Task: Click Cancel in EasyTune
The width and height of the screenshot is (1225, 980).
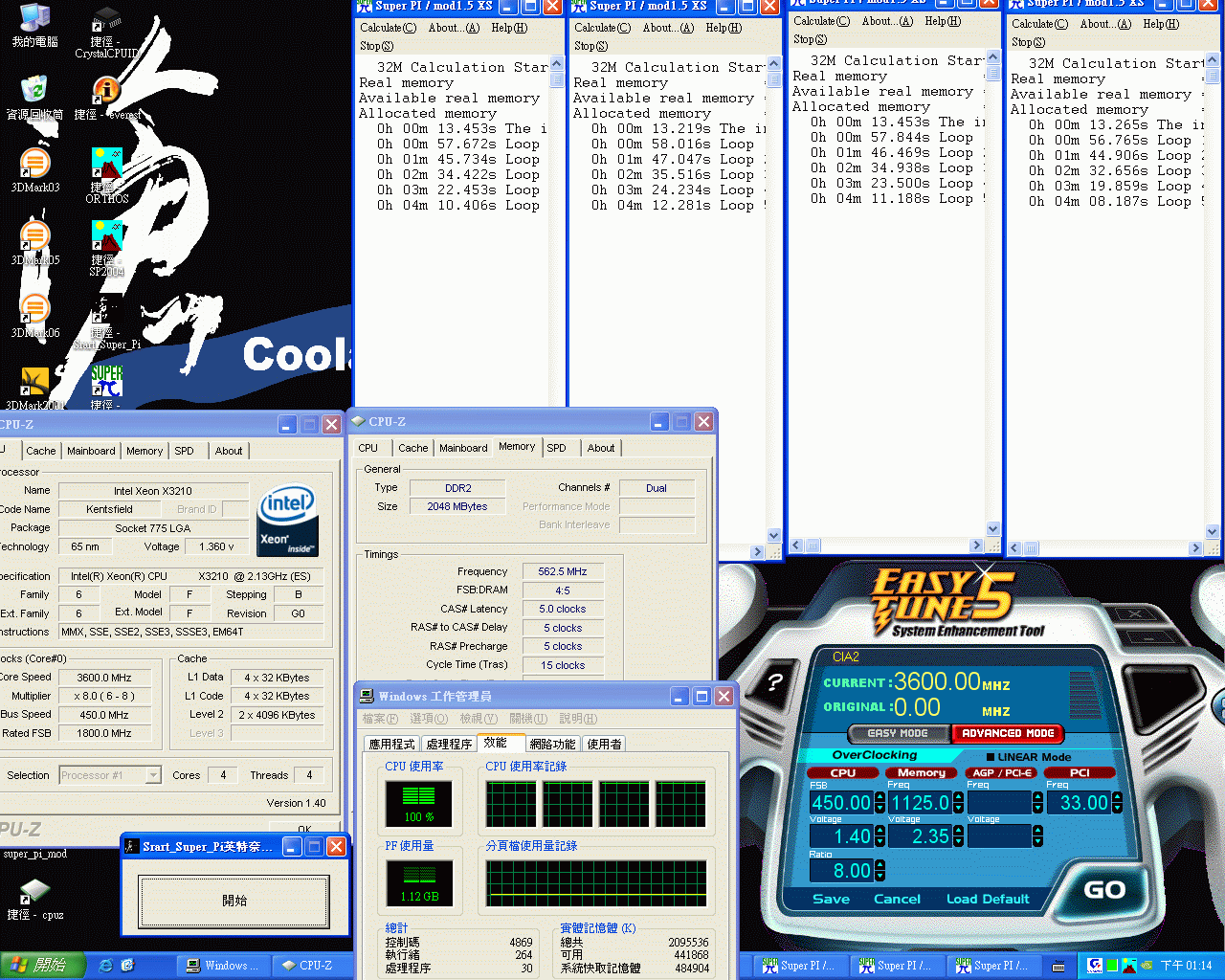Action: [x=897, y=899]
